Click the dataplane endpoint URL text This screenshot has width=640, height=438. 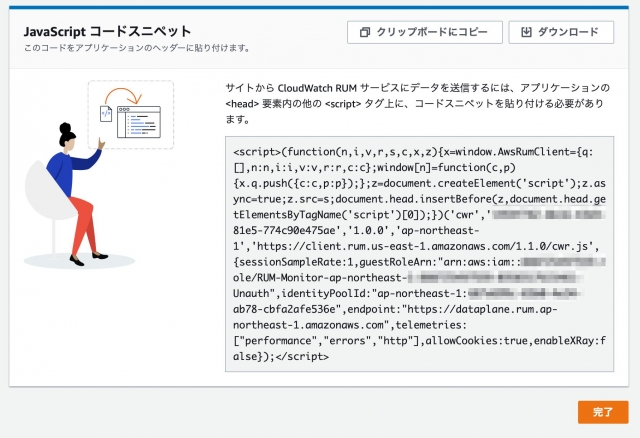(395, 317)
